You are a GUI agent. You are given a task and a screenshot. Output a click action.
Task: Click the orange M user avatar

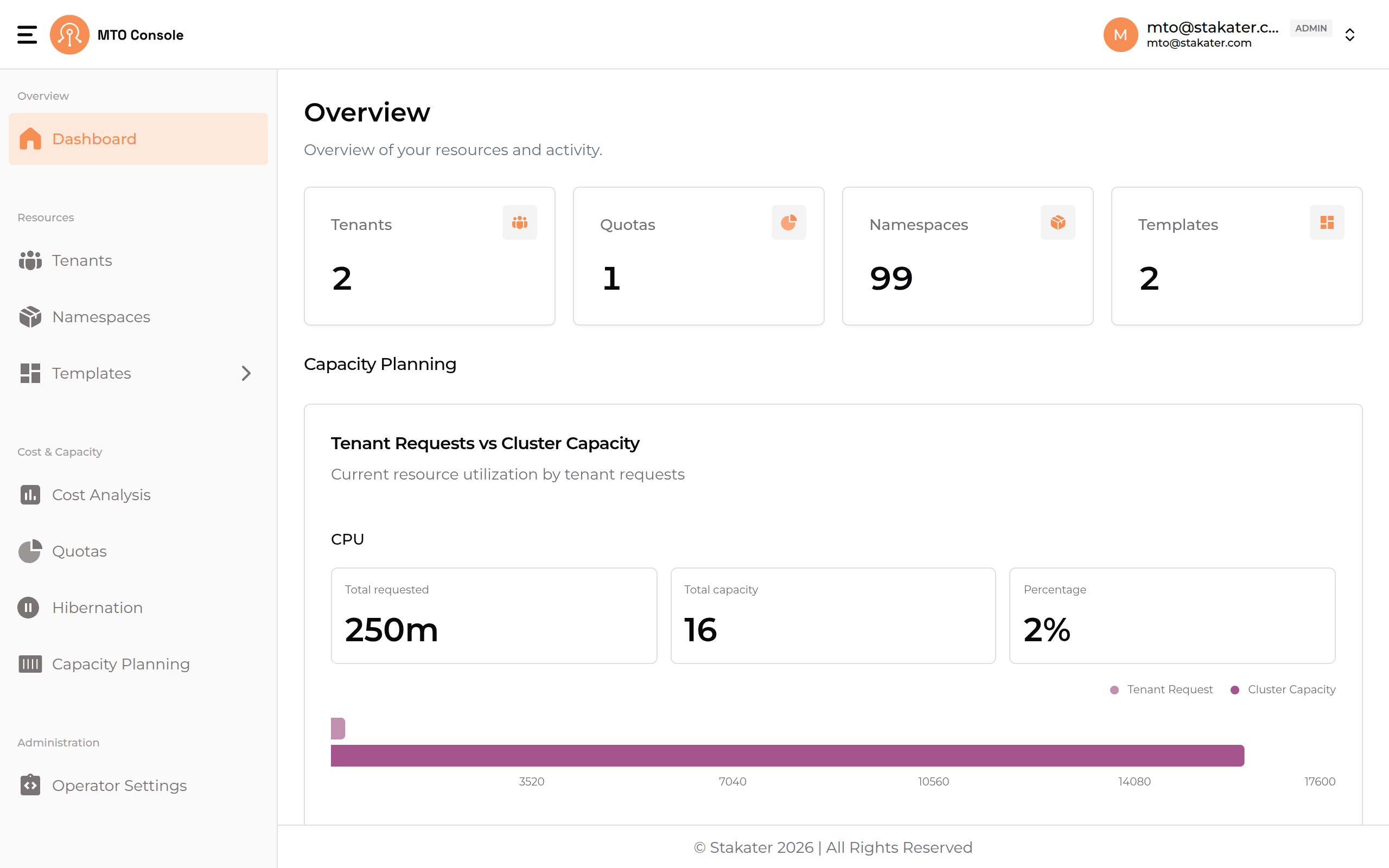coord(1120,34)
